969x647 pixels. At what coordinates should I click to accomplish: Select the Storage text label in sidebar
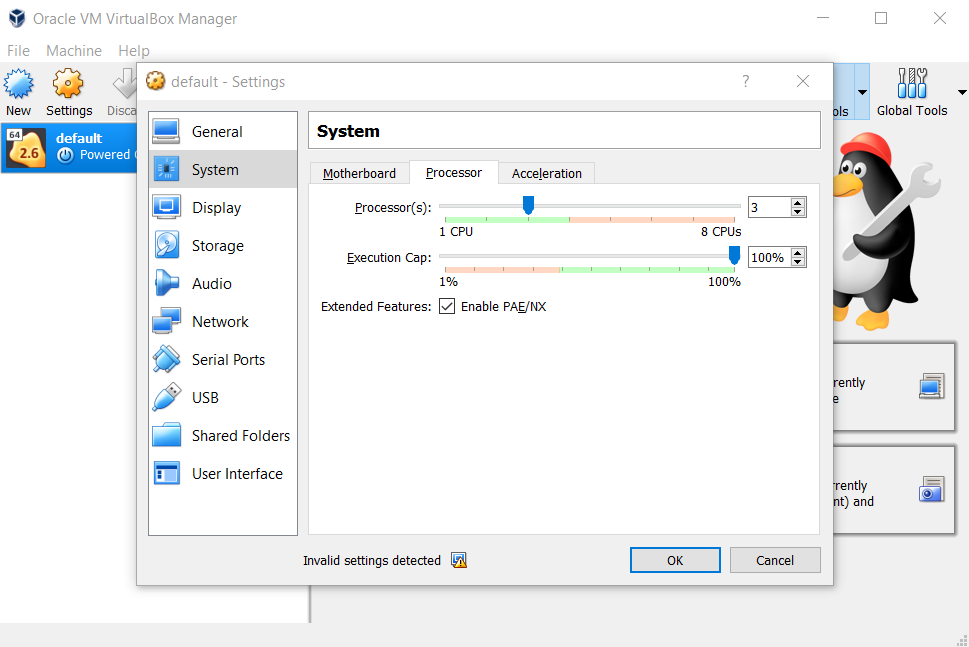[218, 246]
